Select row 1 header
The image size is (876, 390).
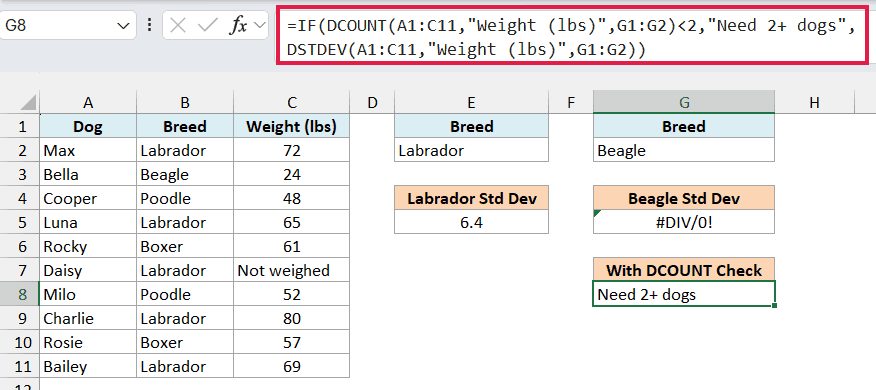20,126
